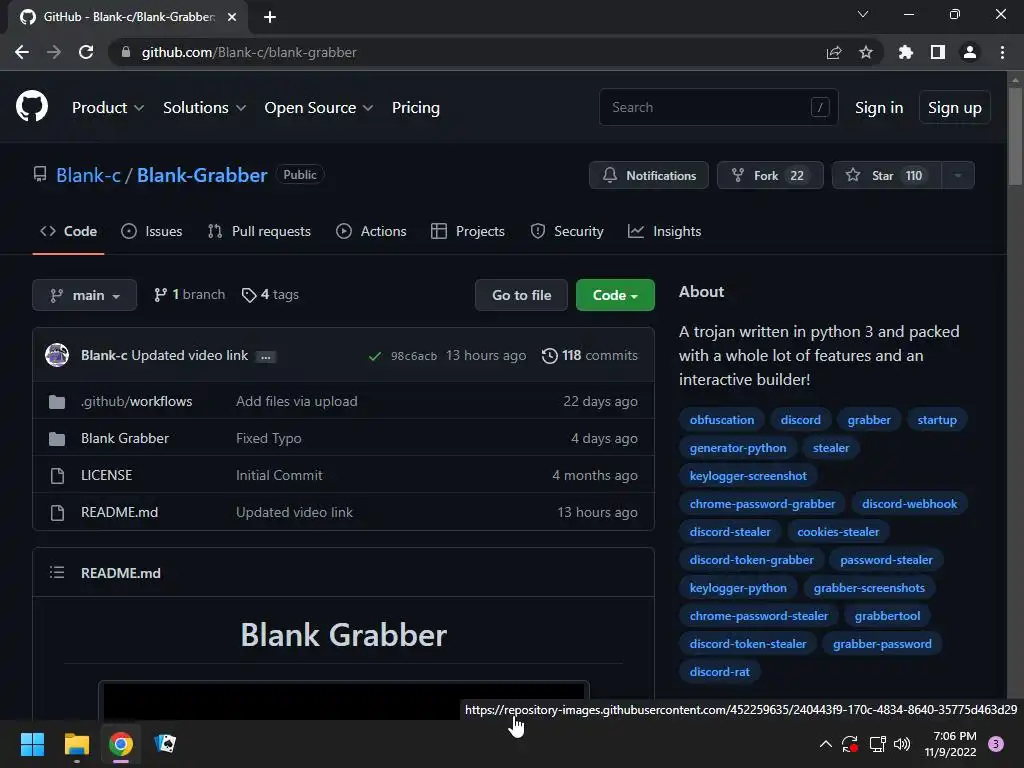This screenshot has height=768, width=1024.
Task: Switch to the Projects tab
Action: [x=468, y=231]
